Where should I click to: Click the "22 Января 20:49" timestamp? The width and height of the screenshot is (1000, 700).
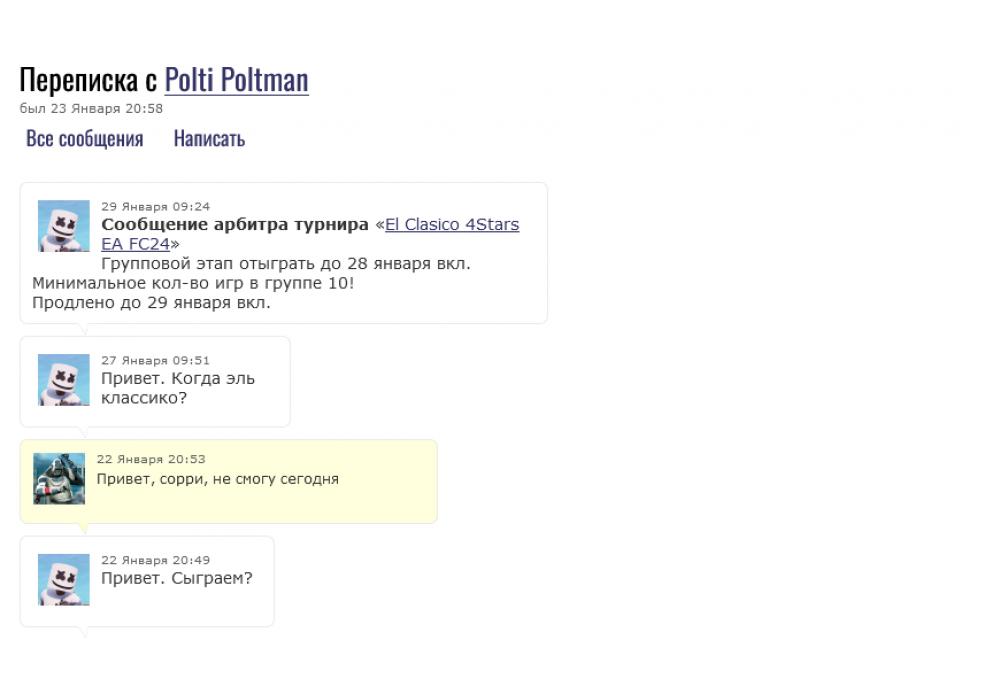click(155, 560)
